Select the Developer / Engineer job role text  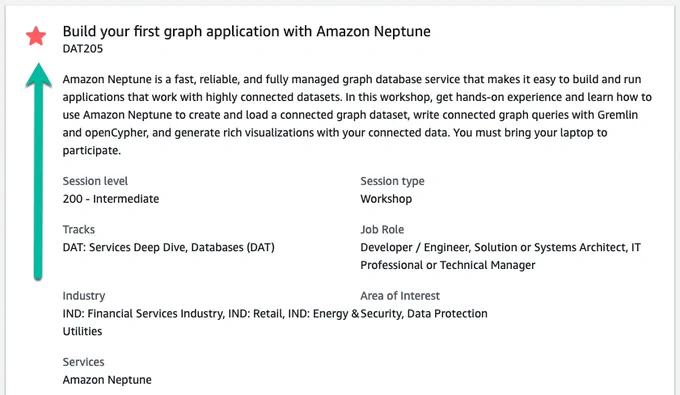[x=415, y=248]
